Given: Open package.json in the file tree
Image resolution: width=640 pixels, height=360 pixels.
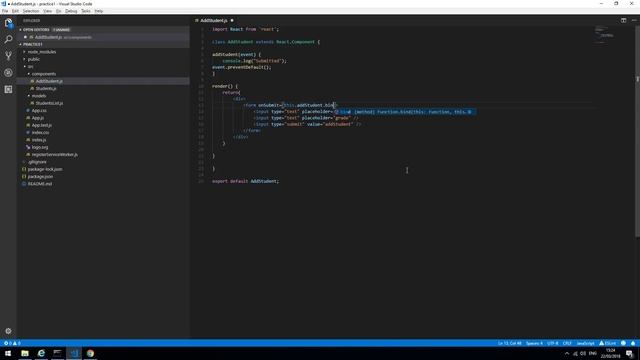Looking at the screenshot, I should 40,177.
